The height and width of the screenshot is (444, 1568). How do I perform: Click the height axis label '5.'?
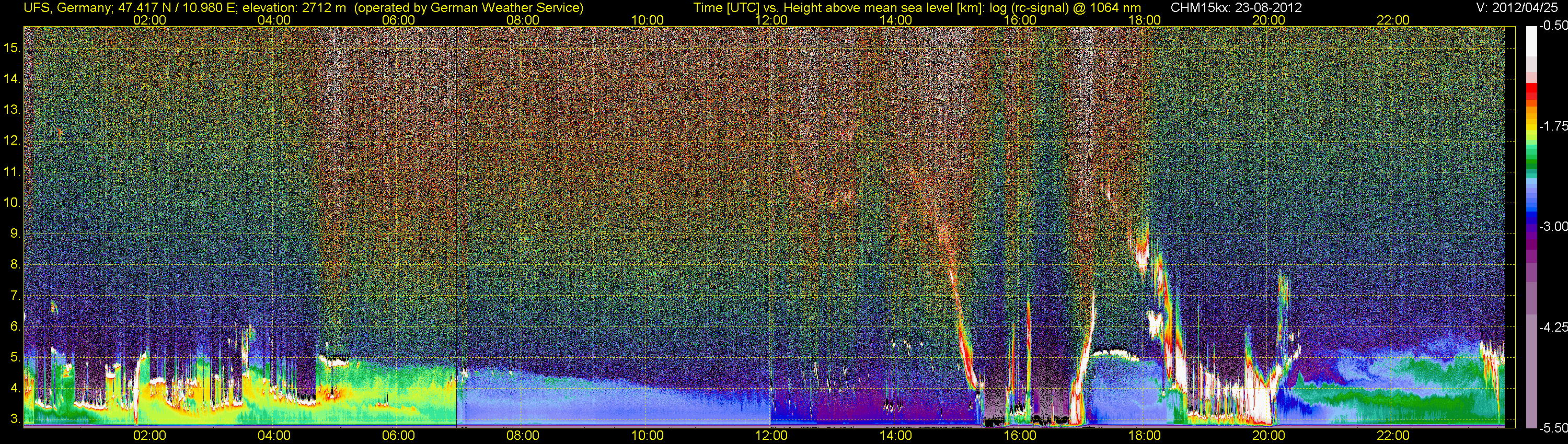pos(16,357)
